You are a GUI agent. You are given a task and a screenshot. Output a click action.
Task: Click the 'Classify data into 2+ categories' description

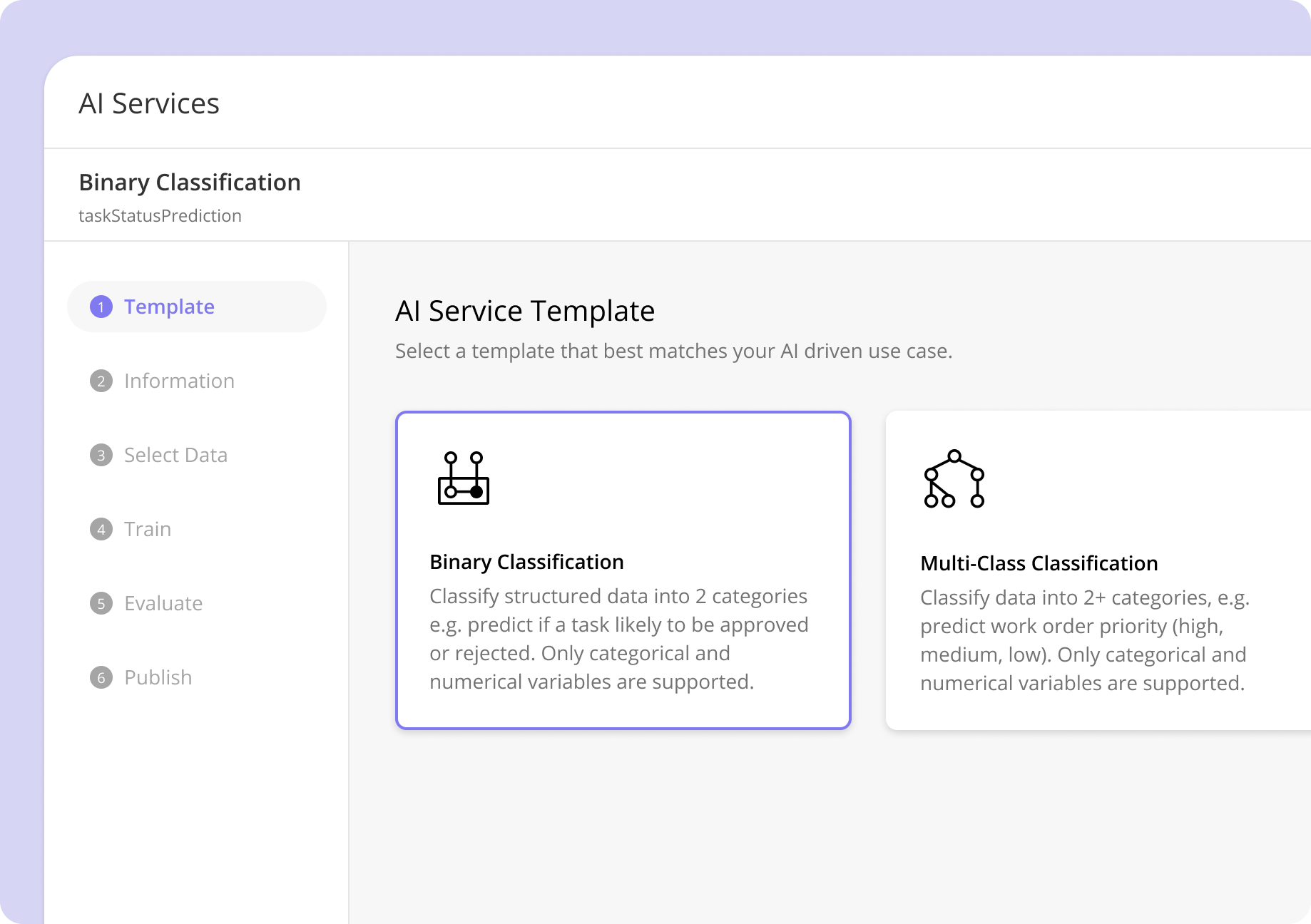click(1085, 640)
